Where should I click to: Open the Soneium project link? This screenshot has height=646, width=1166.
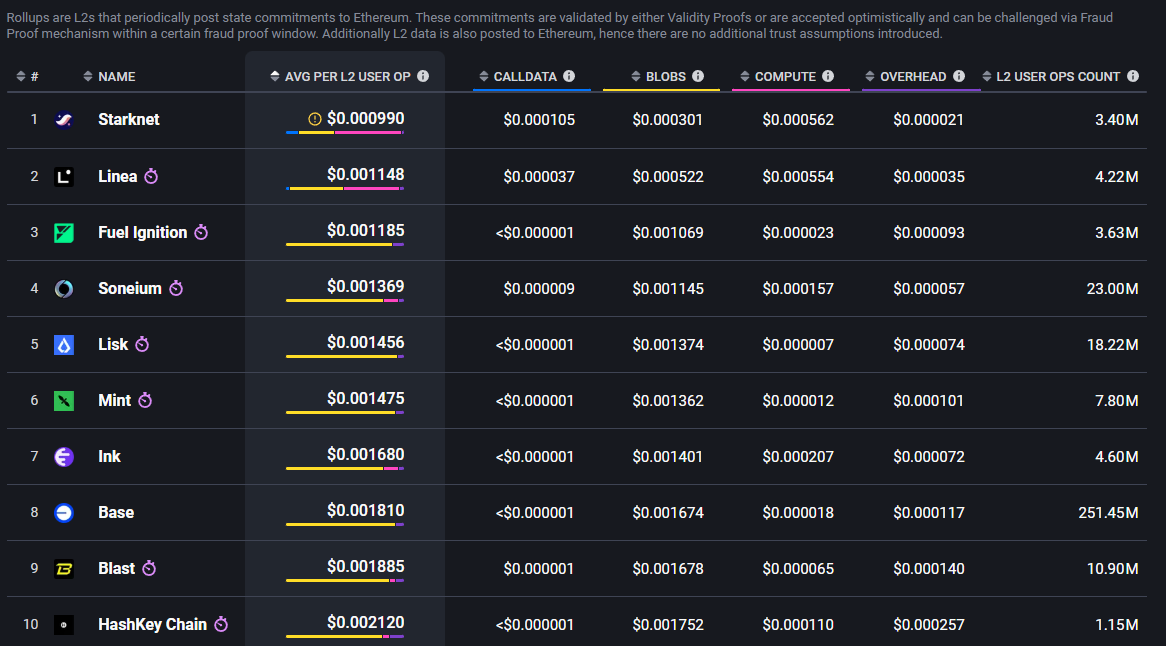click(x=130, y=288)
